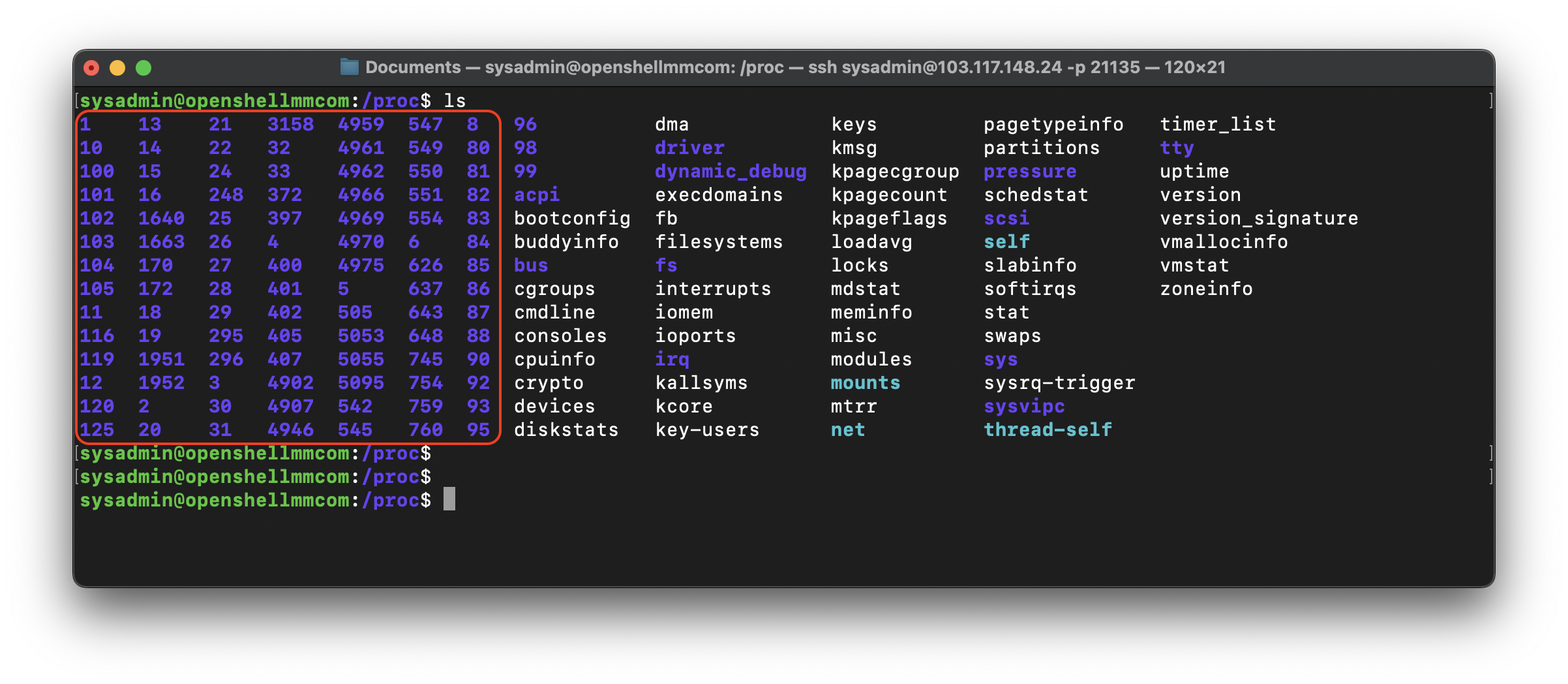
Task: Close the terminal window with red button
Action: click(92, 68)
